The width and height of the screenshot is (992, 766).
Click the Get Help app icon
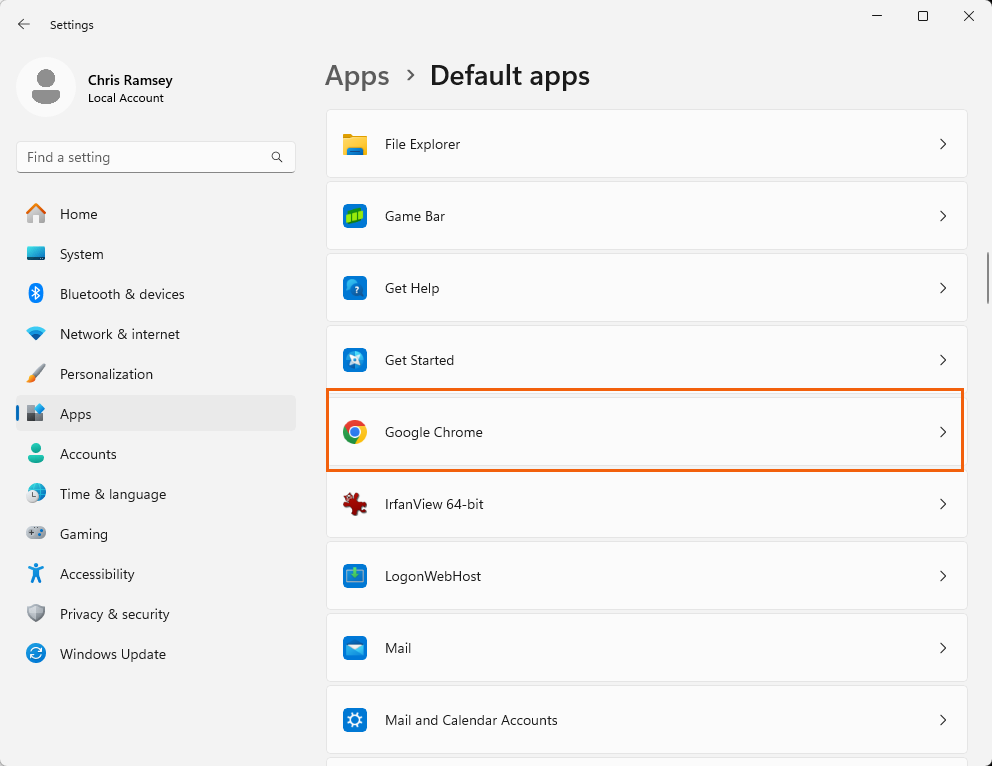point(355,288)
